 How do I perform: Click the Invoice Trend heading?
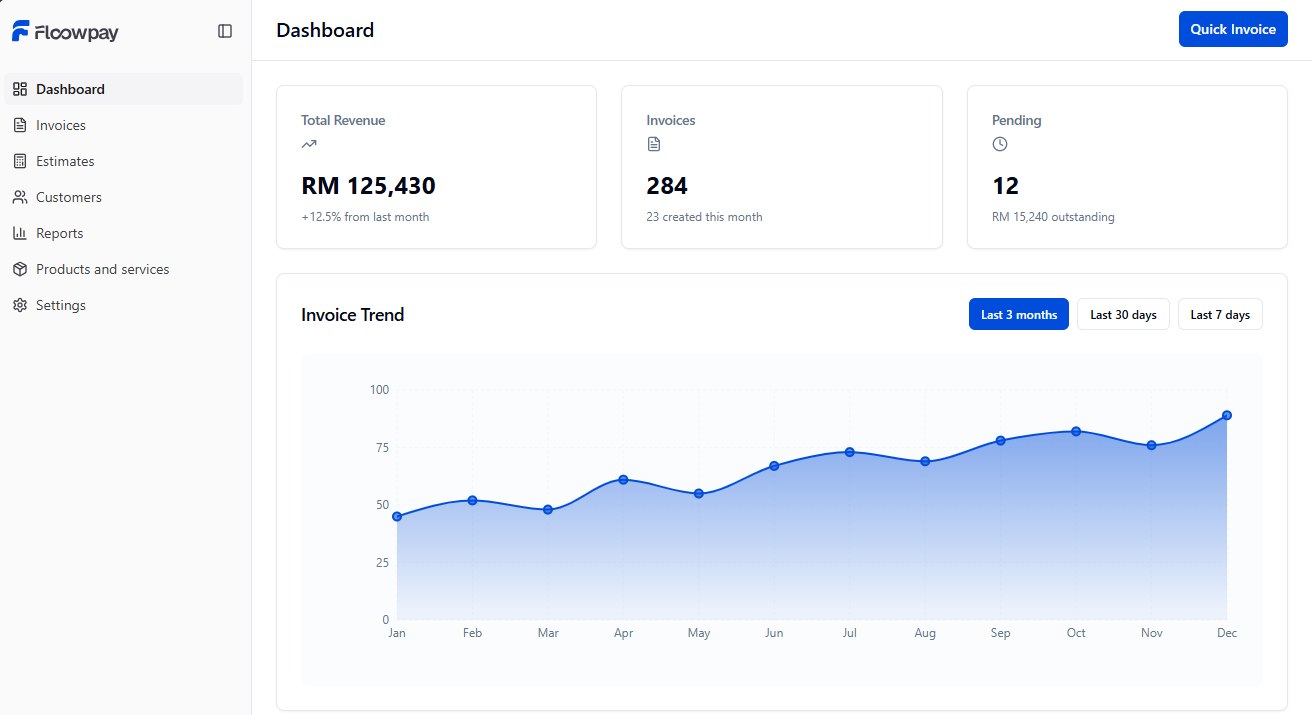click(353, 315)
